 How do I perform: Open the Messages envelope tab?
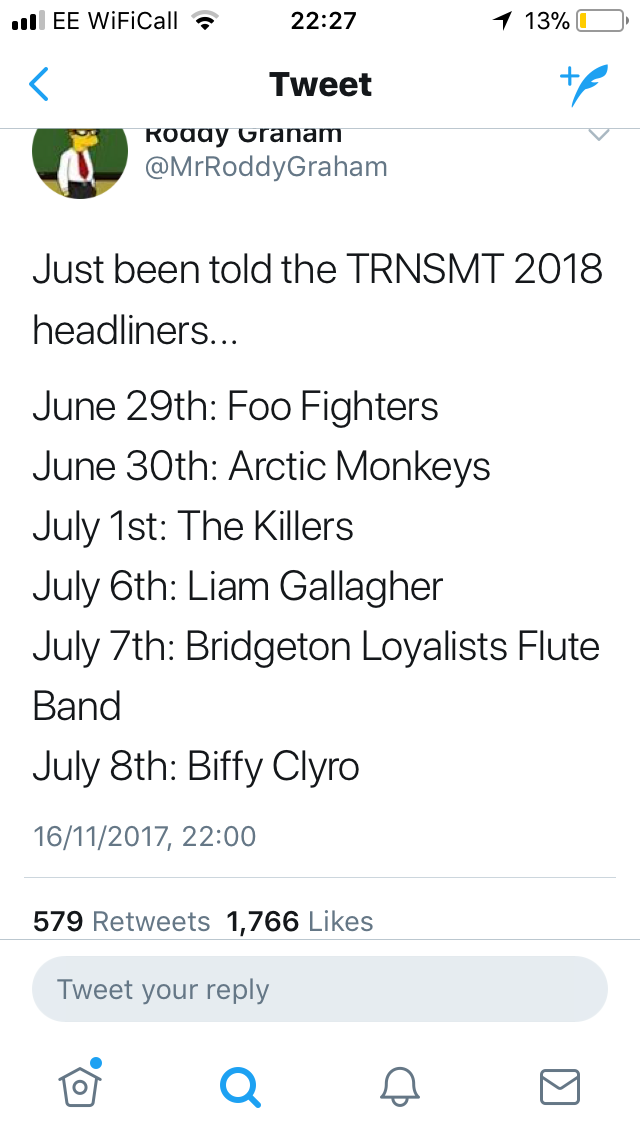(560, 1087)
